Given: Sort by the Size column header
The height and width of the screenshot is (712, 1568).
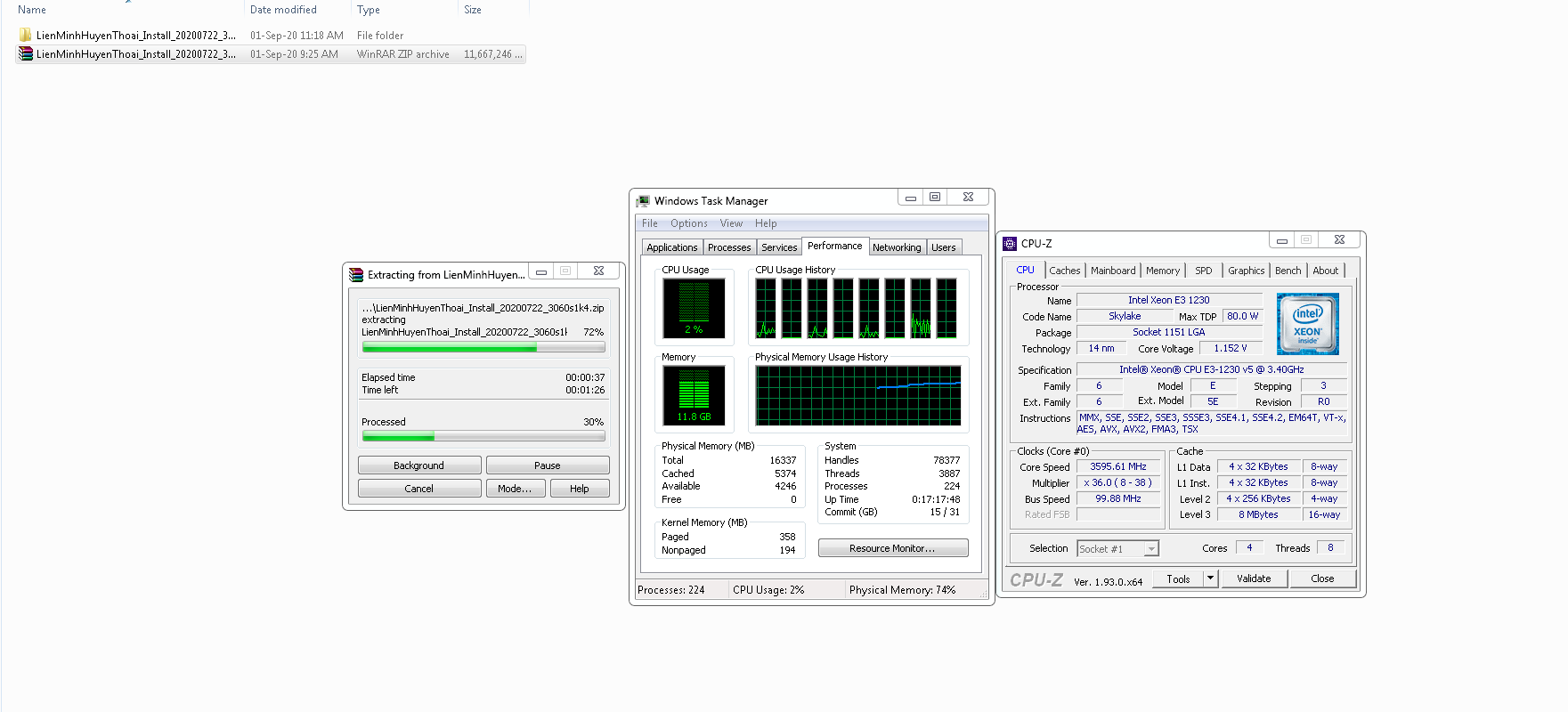Looking at the screenshot, I should 473,10.
